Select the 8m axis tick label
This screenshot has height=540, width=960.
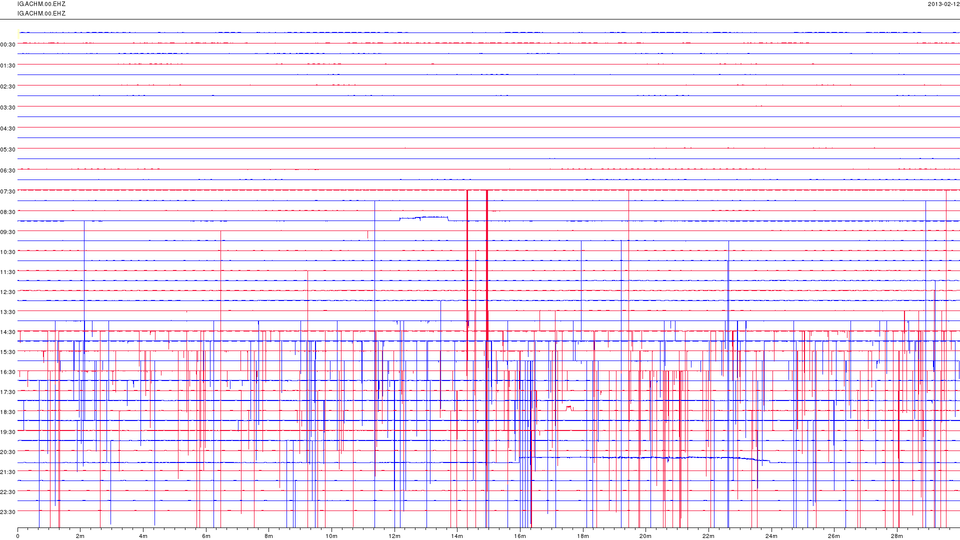pos(269,536)
